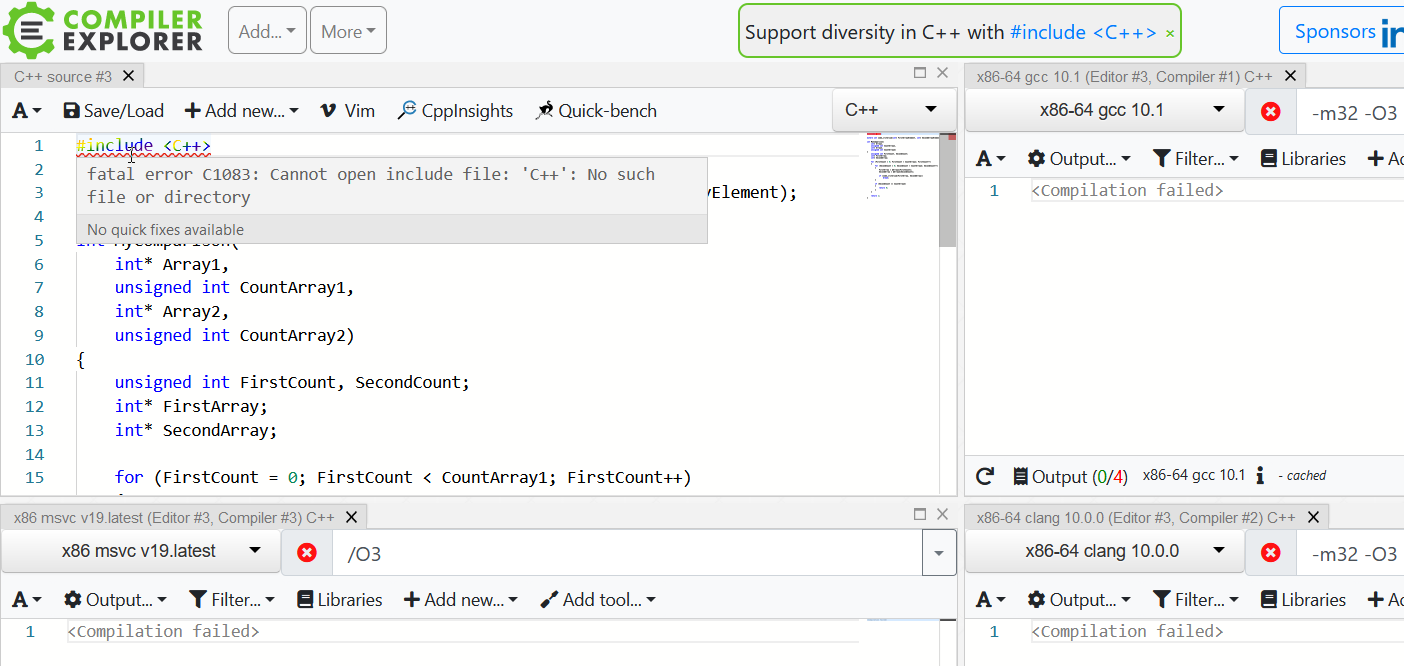The width and height of the screenshot is (1404, 666).
Task: Open Add new... menu in msvc pane
Action: [x=461, y=600]
